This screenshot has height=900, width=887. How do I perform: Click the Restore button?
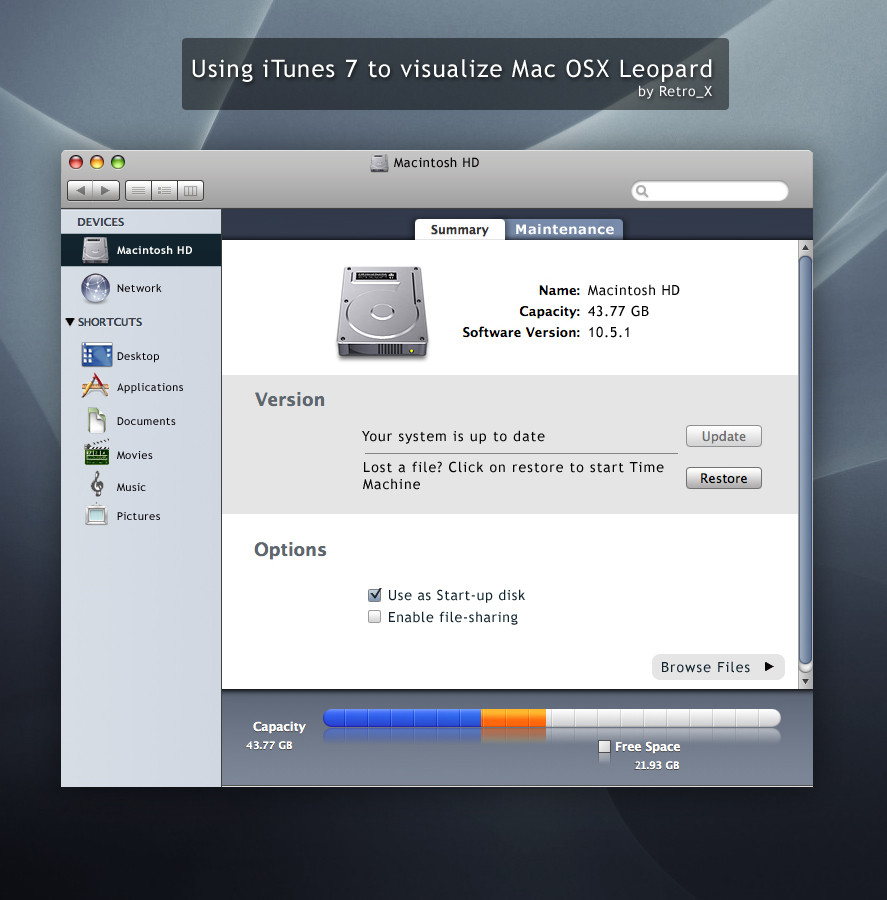coord(724,478)
